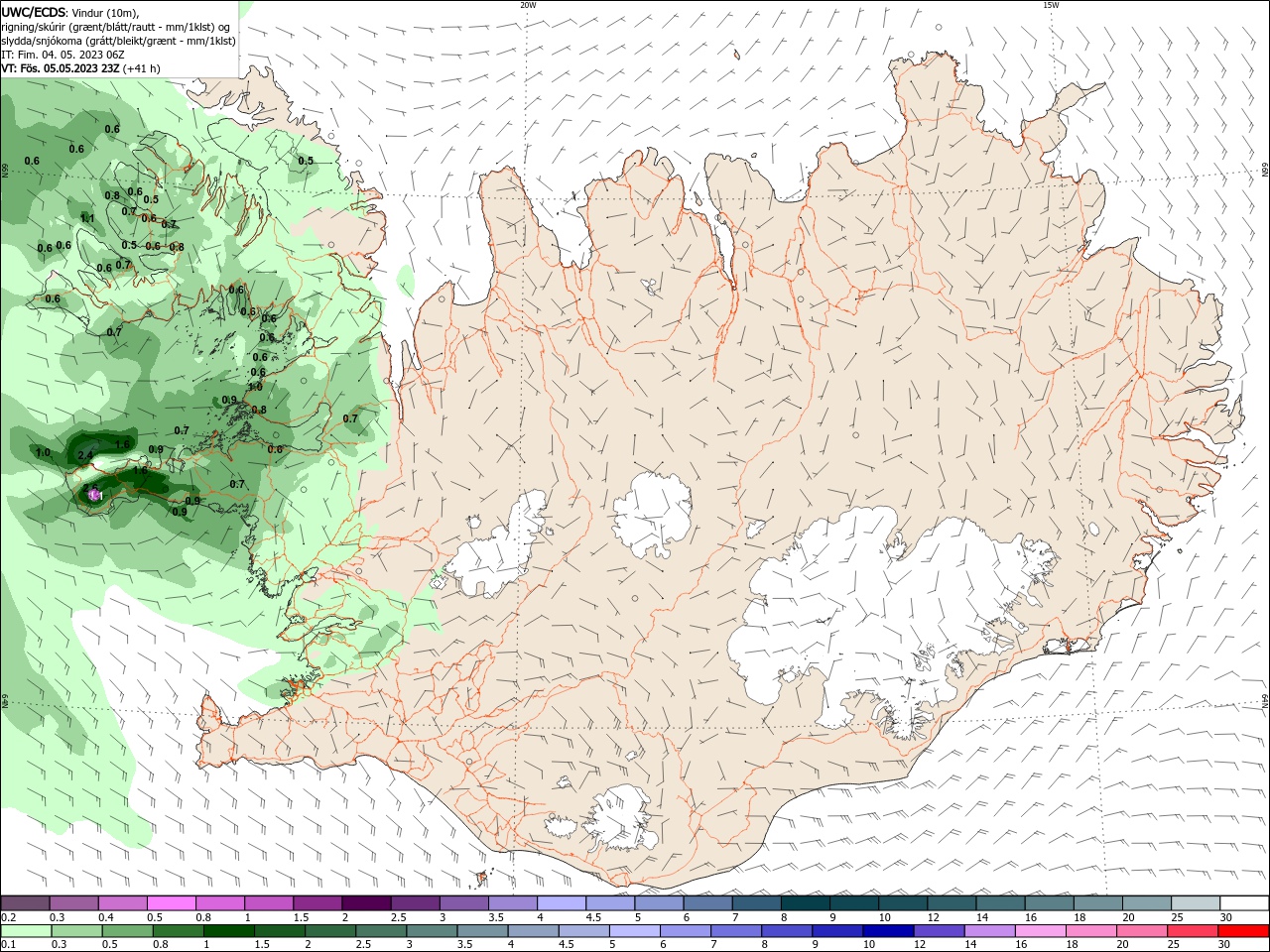1270x952 pixels.
Task: Click the bottom-row darkest green swatch between 1 and 1.5
Action: [228, 931]
